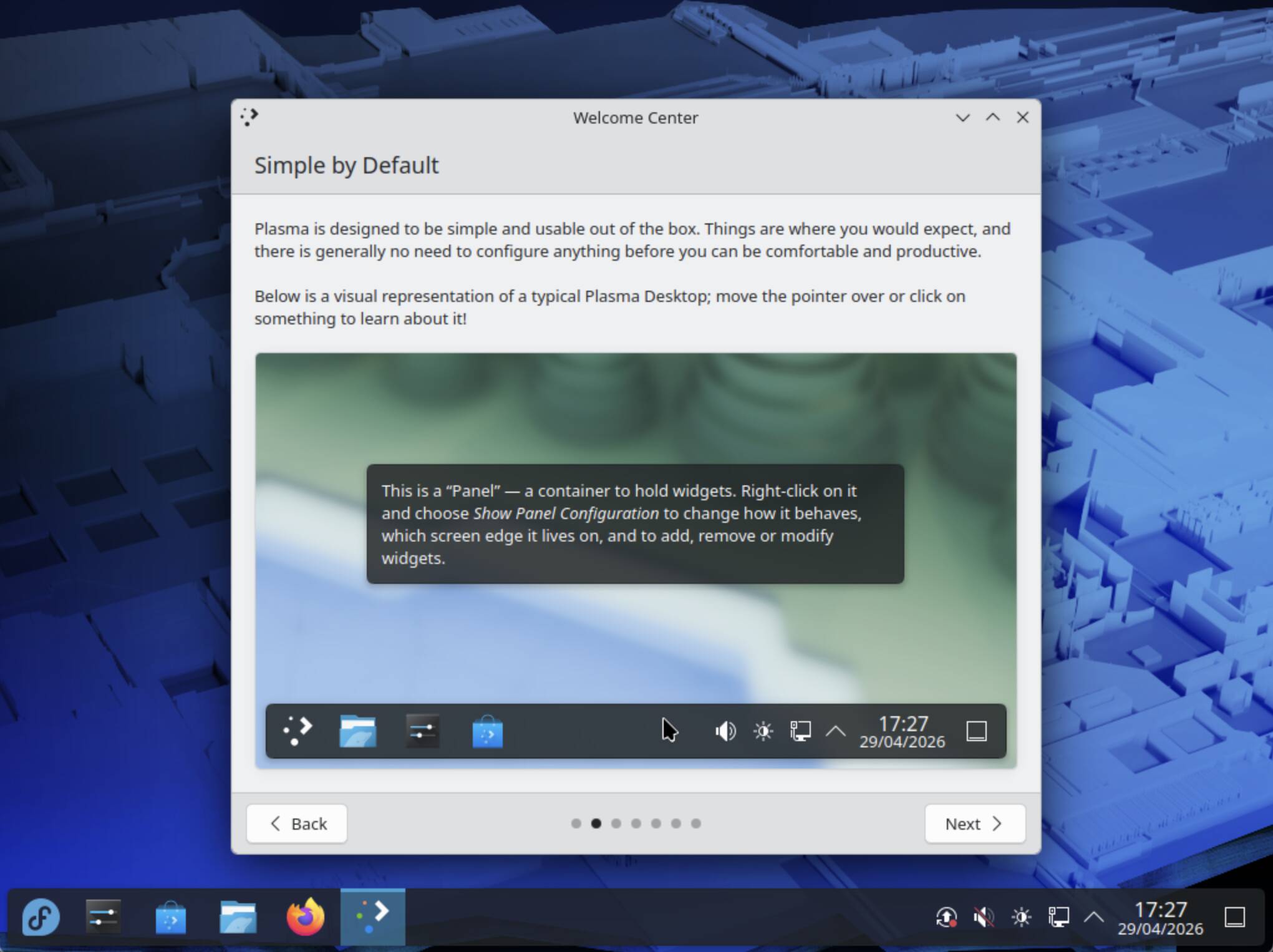Viewport: 1273px width, 952px height.
Task: Click the Dolphin folder icon in the mock panel
Action: point(357,731)
